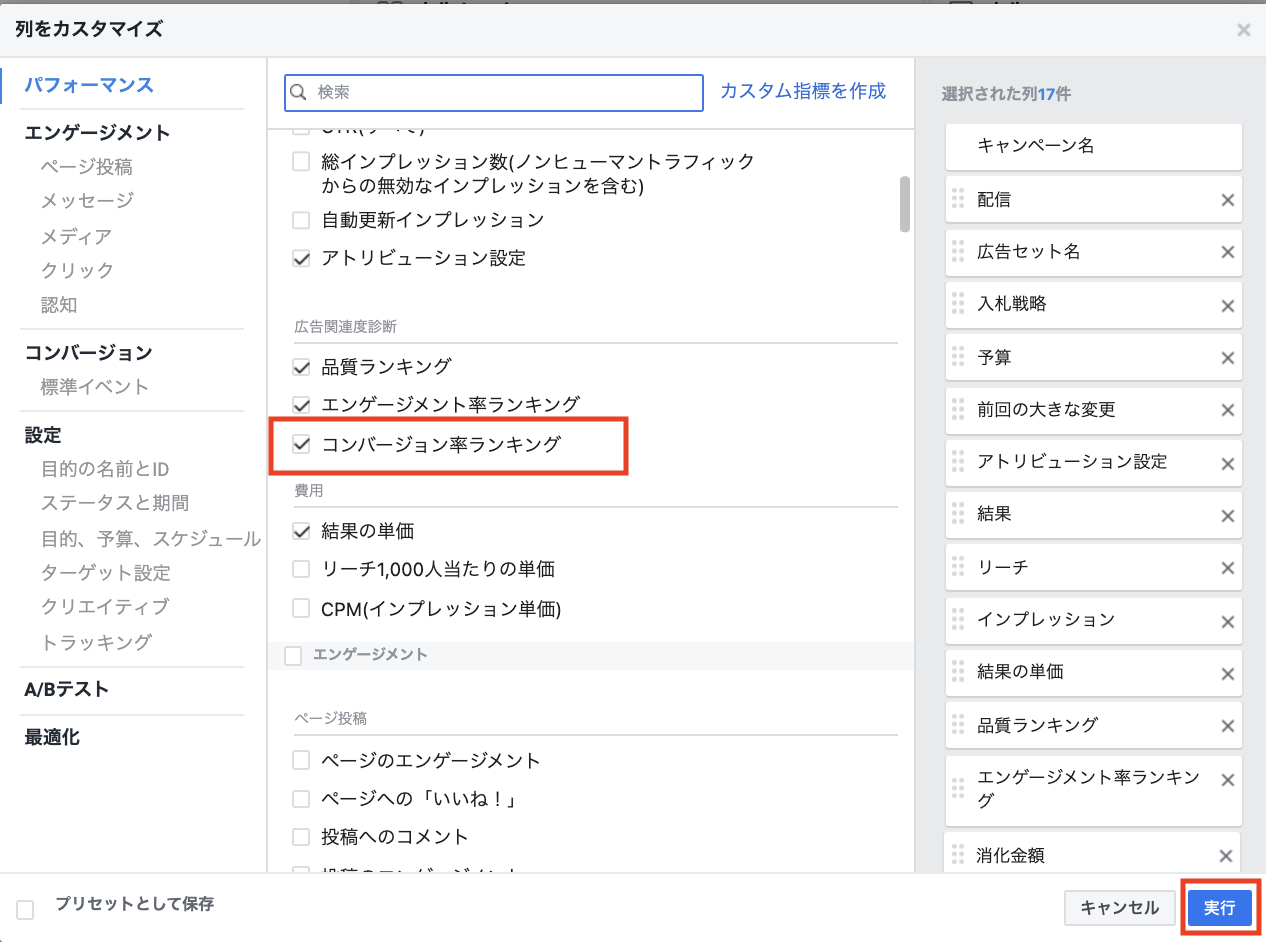The height and width of the screenshot is (942, 1266).
Task: Select パフォーマンス in the left sidebar
Action: click(x=89, y=85)
